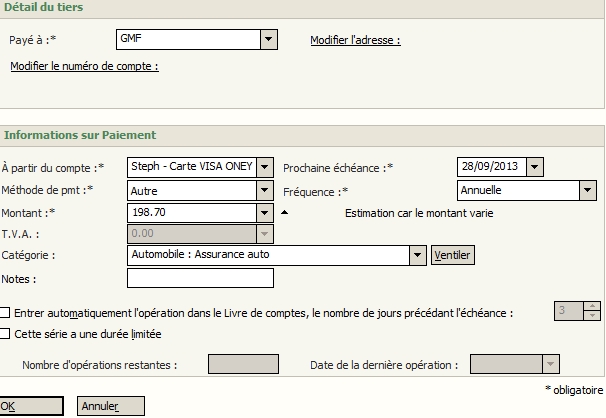Click the Annuler button
606x418 pixels.
[x=110, y=406]
